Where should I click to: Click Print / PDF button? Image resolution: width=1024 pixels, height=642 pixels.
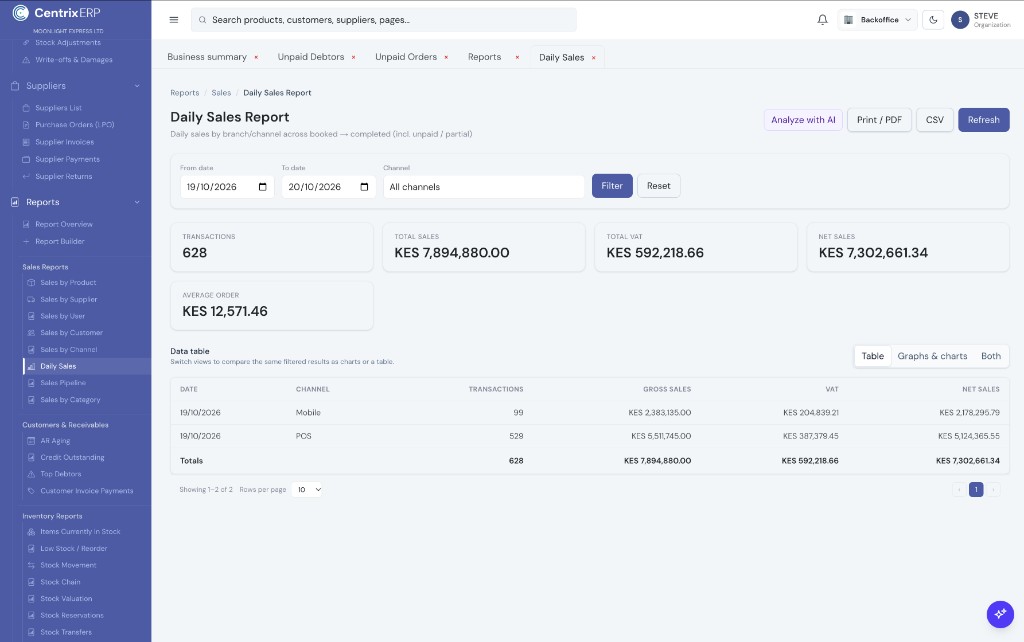(x=879, y=120)
